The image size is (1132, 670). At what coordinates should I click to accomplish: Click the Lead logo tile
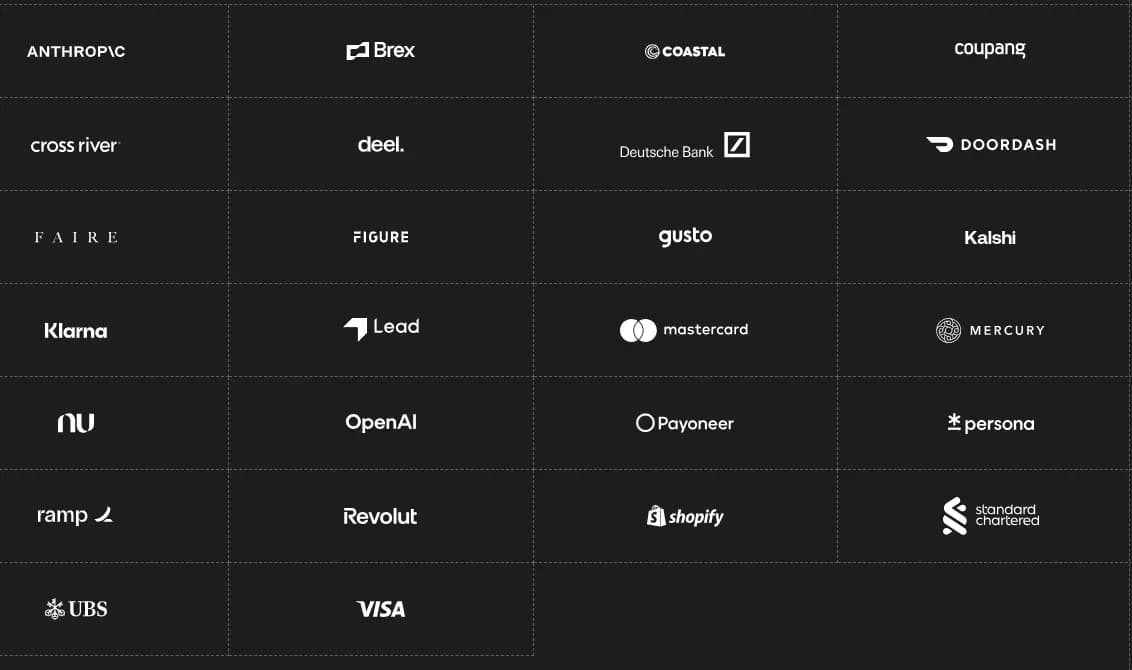380,328
